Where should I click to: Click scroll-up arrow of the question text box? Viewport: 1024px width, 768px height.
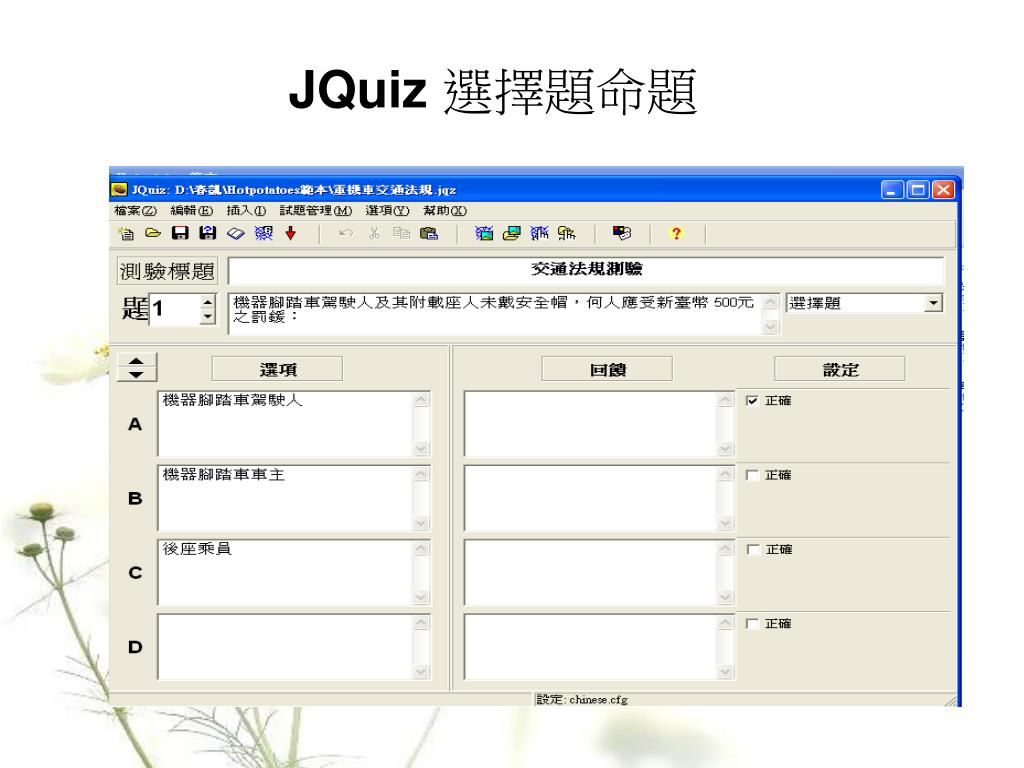(771, 302)
